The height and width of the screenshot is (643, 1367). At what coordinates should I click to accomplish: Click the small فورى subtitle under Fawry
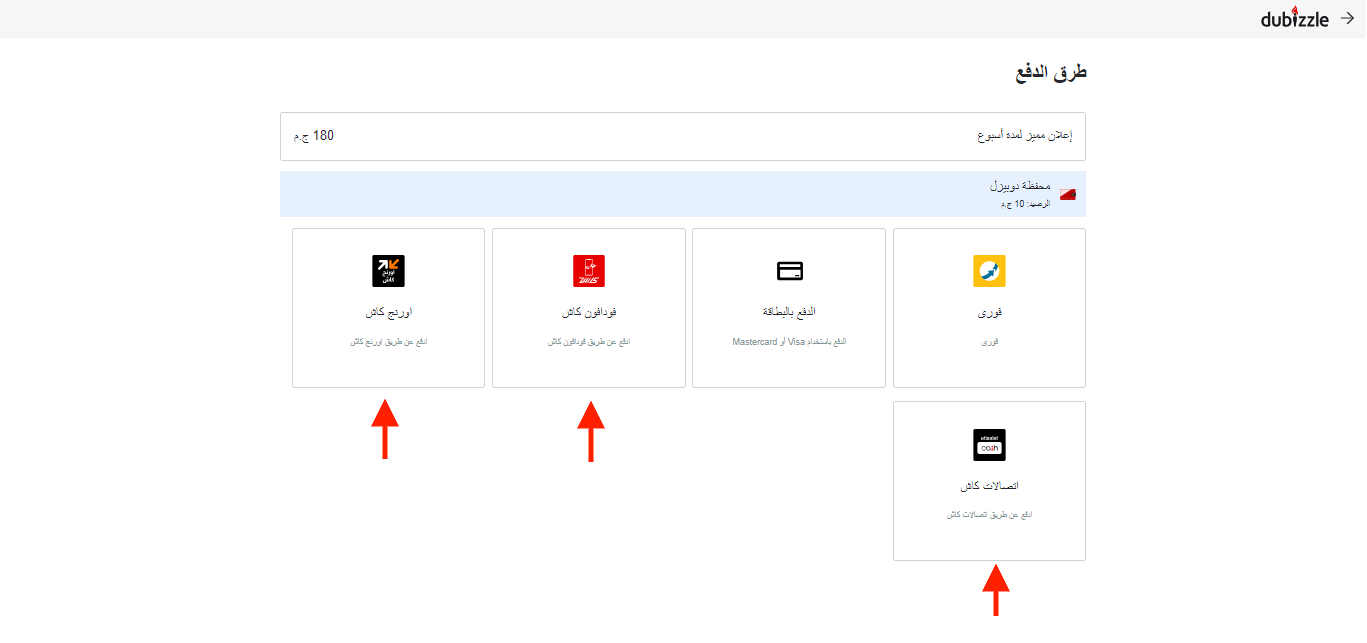click(989, 342)
